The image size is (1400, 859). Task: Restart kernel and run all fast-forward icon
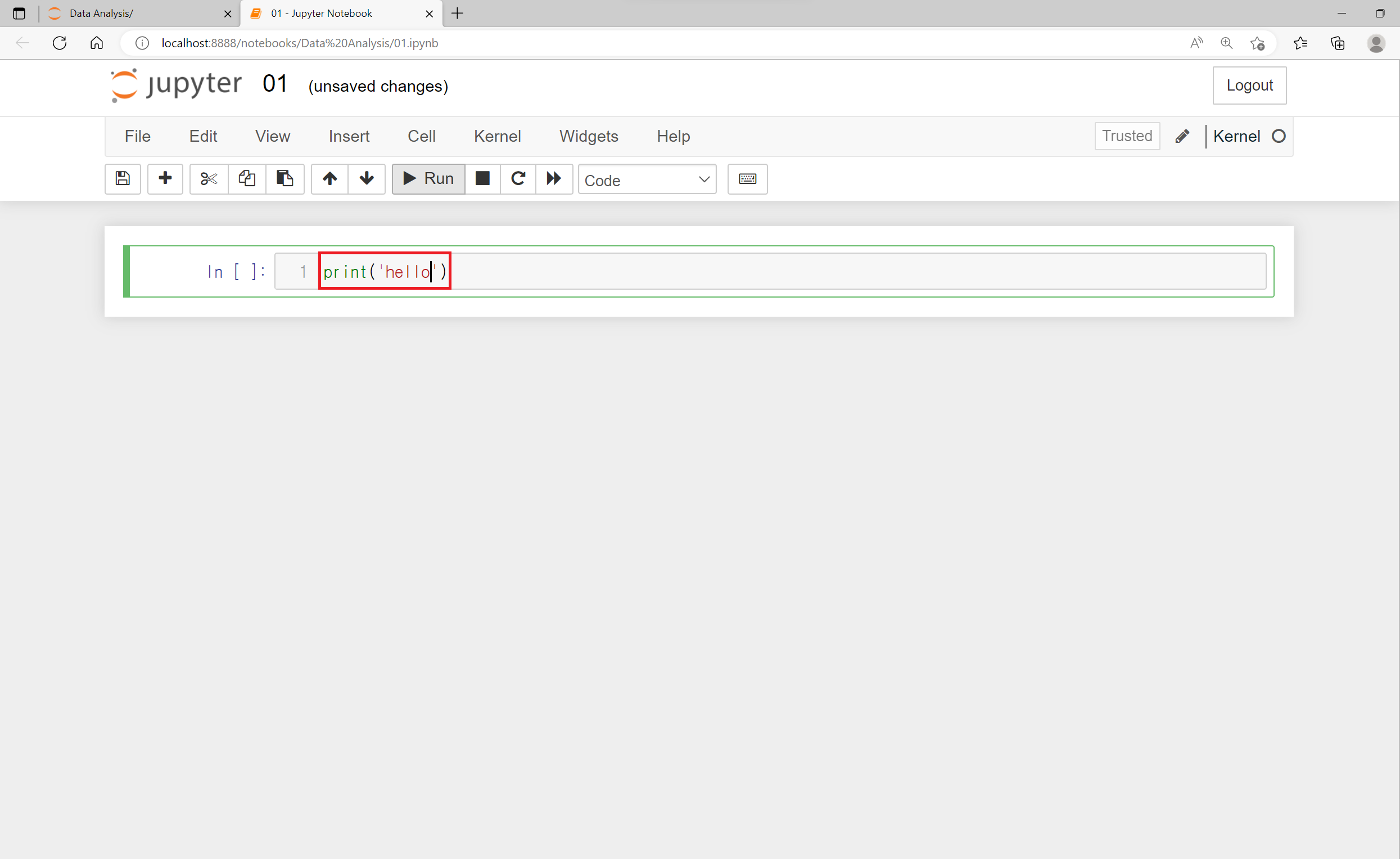[x=554, y=178]
